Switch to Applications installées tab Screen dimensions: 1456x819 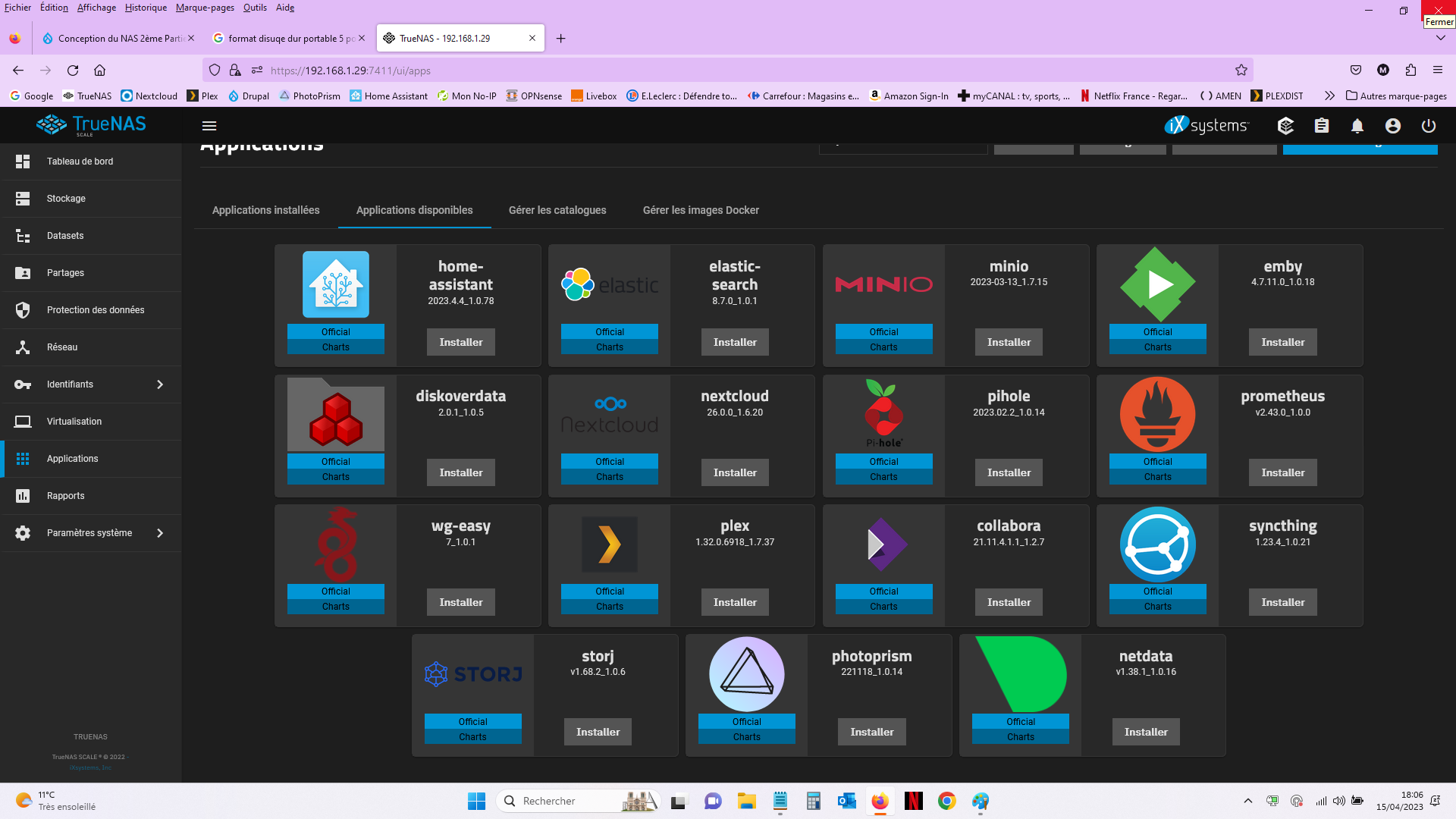[265, 210]
